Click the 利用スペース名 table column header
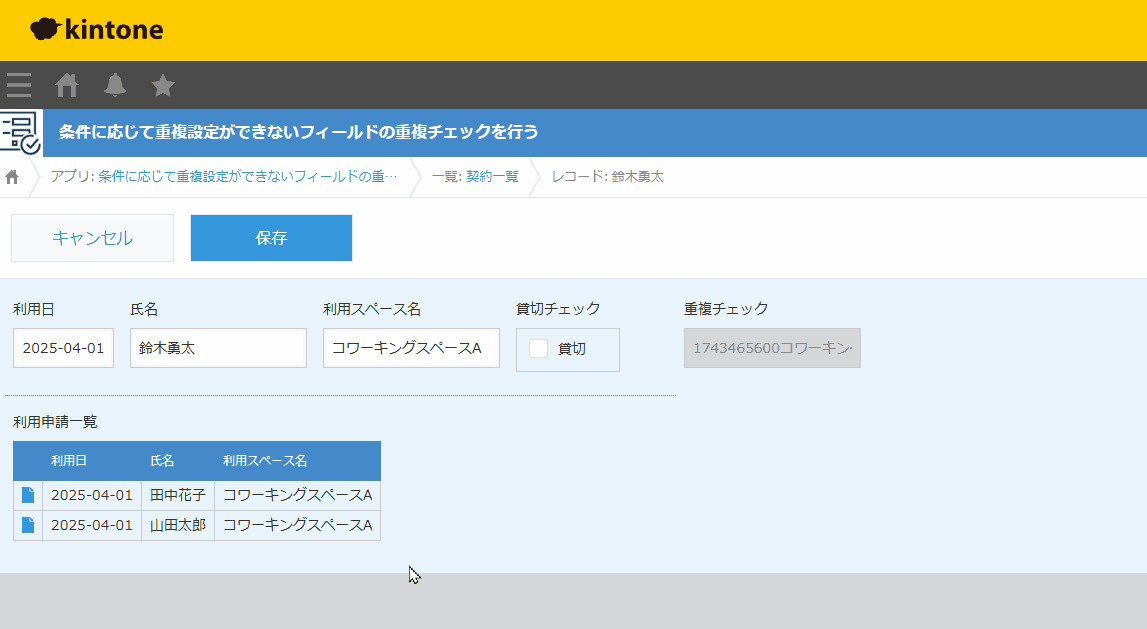 pos(265,461)
